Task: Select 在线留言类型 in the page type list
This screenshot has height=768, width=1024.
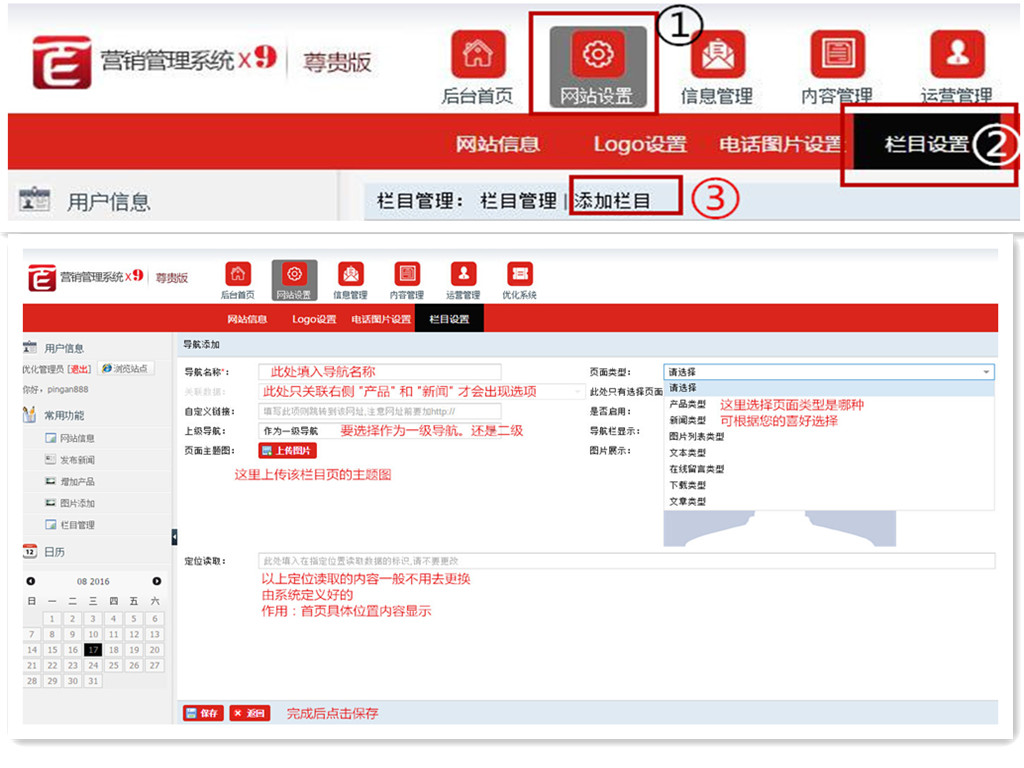Action: pyautogui.click(x=696, y=469)
